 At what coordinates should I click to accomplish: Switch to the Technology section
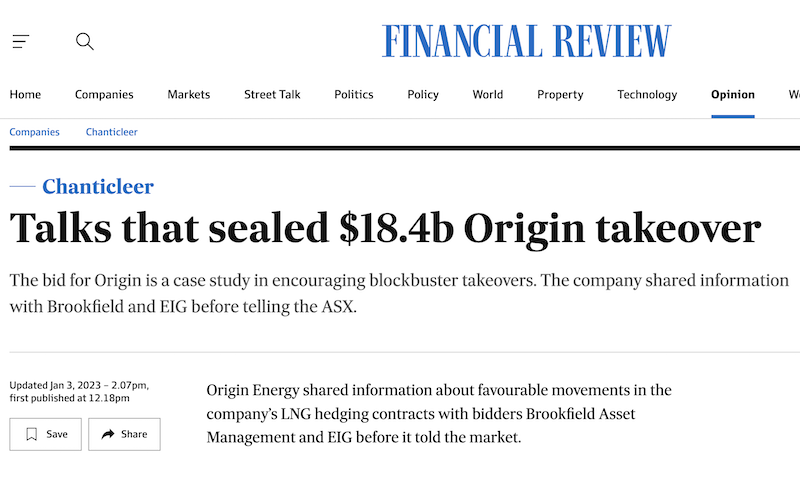(x=647, y=95)
